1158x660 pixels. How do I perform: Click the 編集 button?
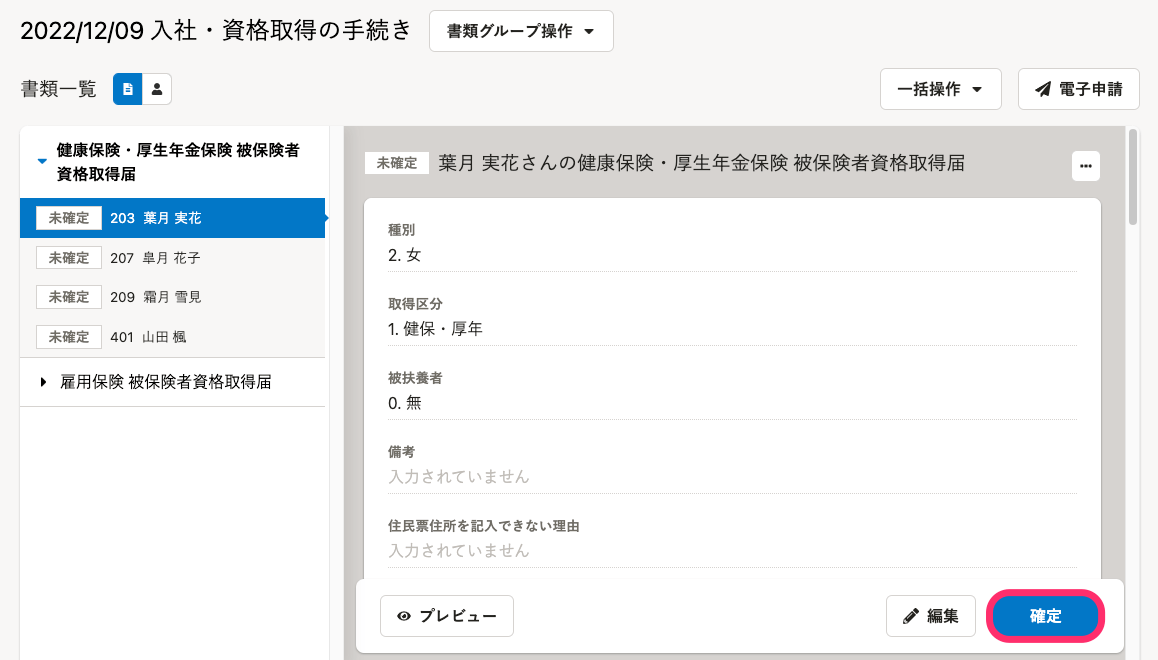931,616
